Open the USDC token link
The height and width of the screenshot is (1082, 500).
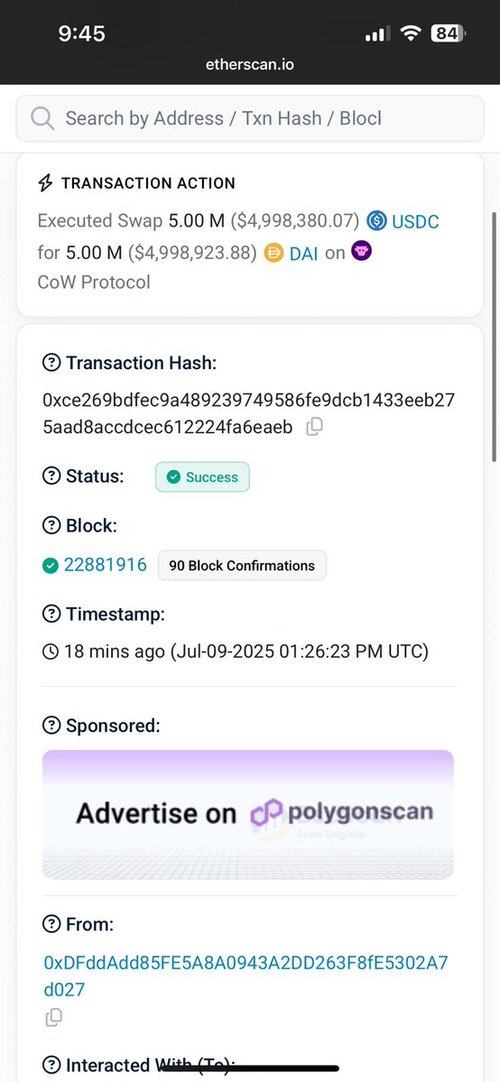tap(415, 222)
